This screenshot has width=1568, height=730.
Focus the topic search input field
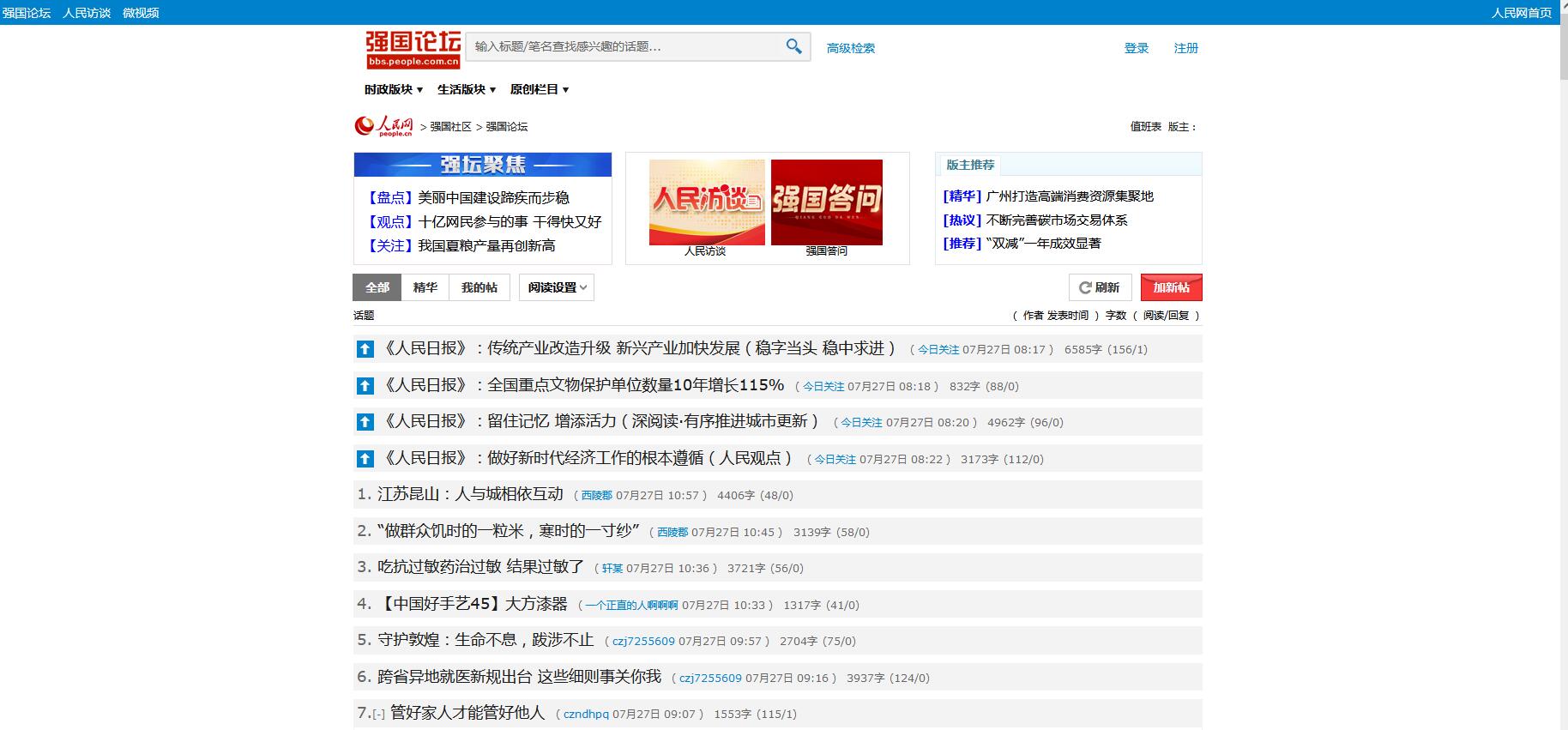(624, 46)
